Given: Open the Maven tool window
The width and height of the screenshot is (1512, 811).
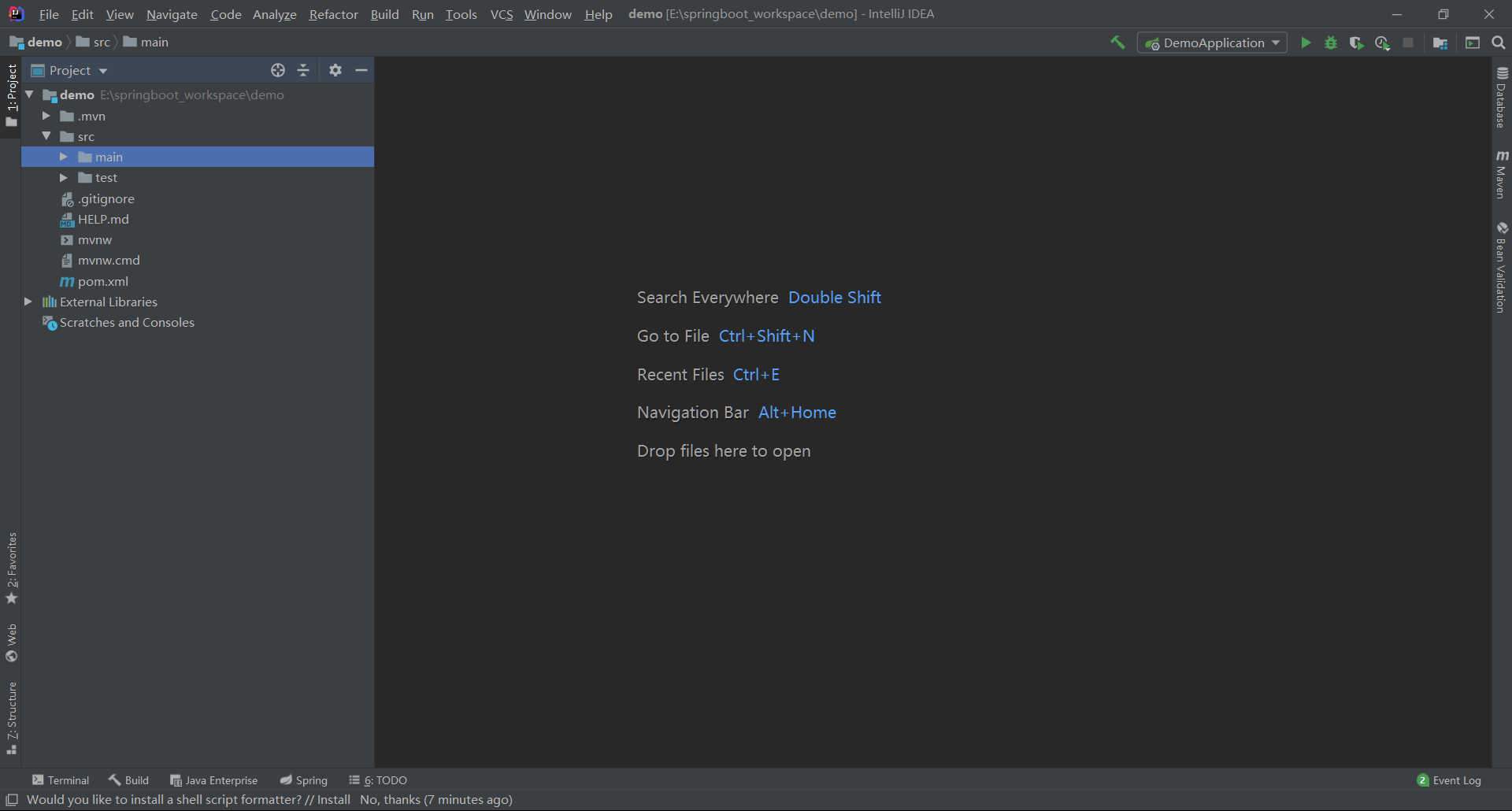Looking at the screenshot, I should click(1502, 174).
